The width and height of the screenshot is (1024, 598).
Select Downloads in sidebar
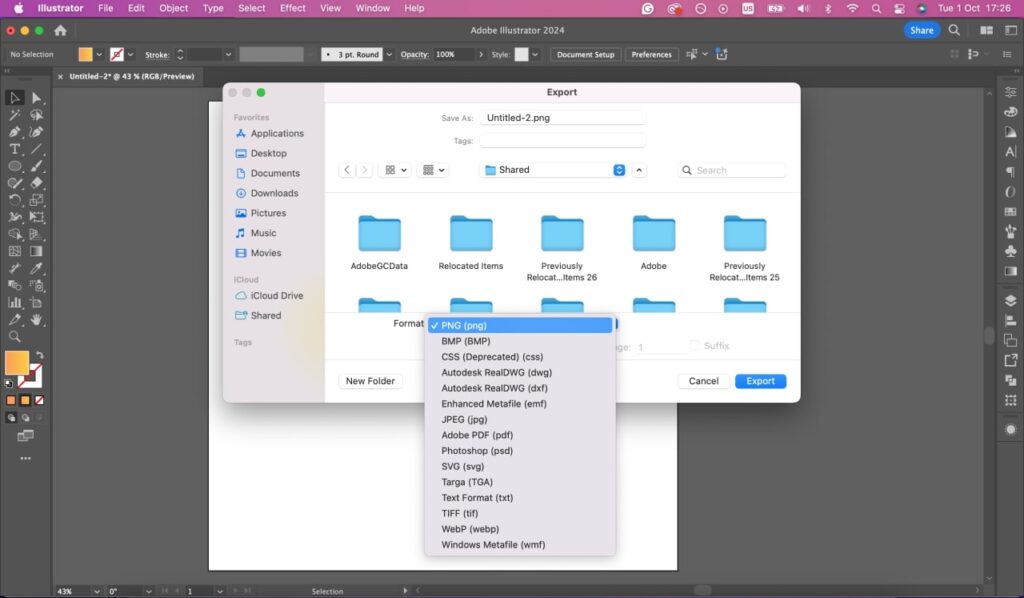[x=274, y=193]
